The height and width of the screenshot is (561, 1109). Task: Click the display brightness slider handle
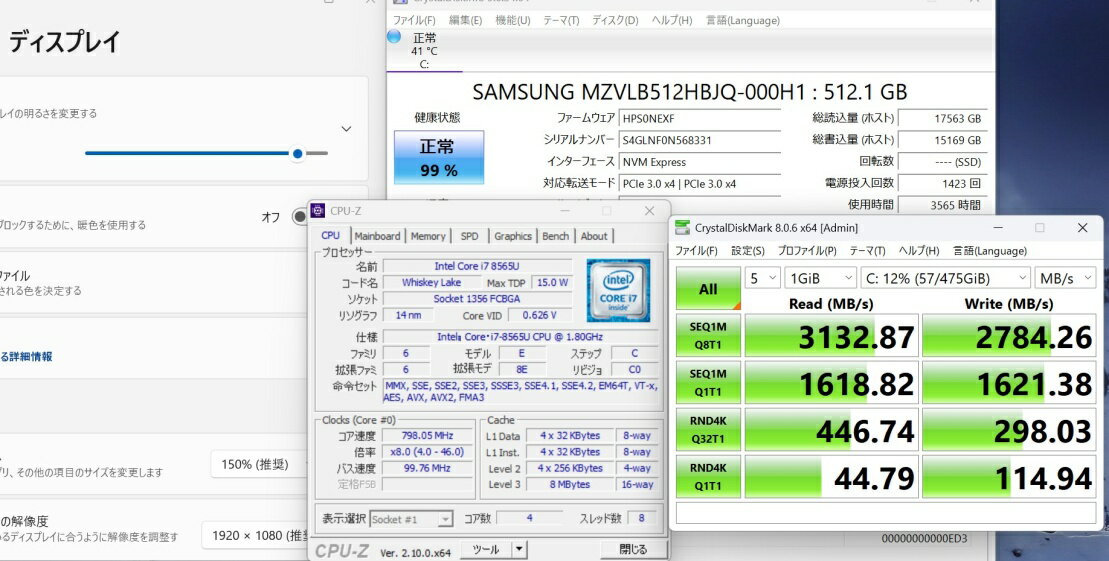tap(297, 153)
